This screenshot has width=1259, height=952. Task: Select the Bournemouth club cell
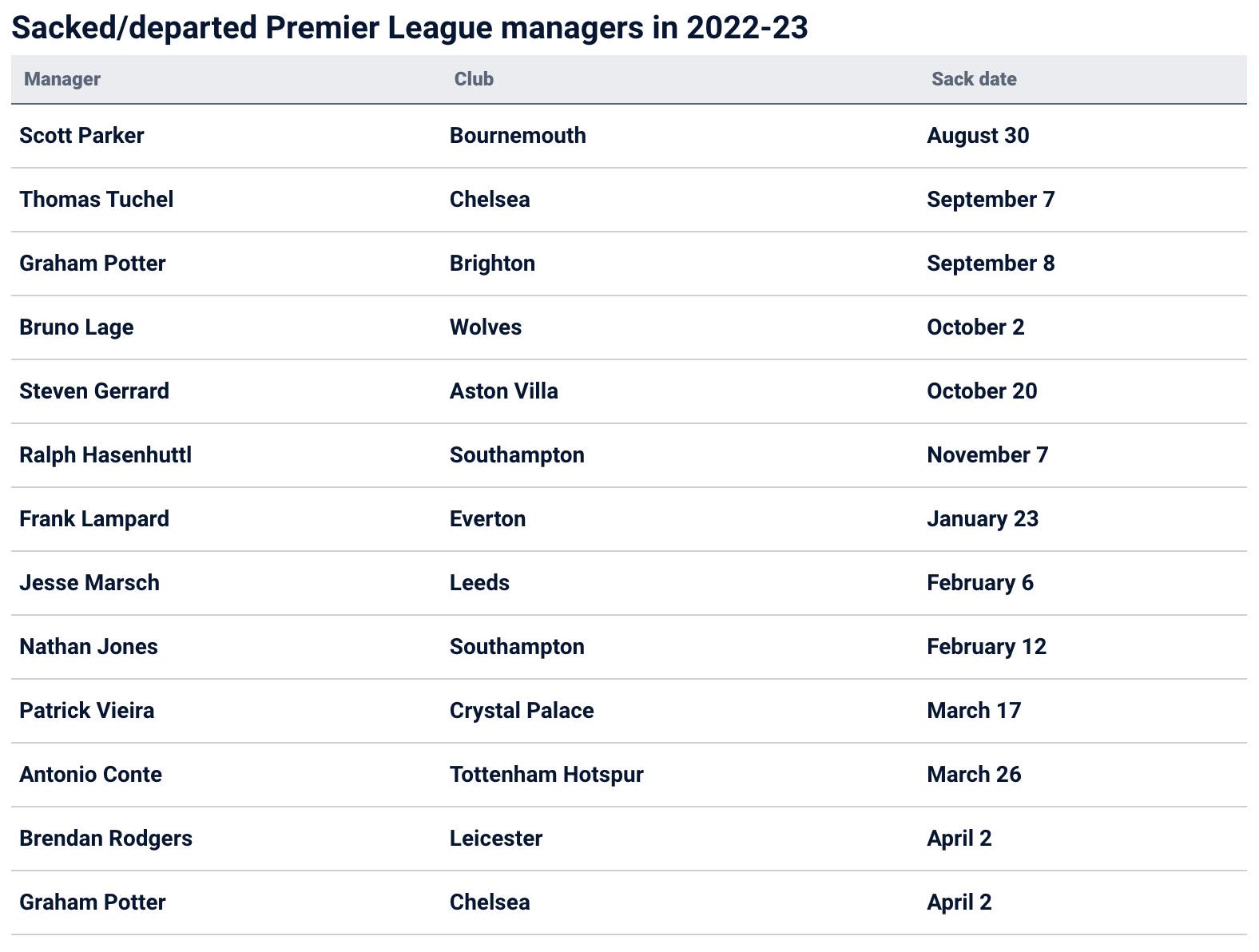pyautogui.click(x=518, y=136)
